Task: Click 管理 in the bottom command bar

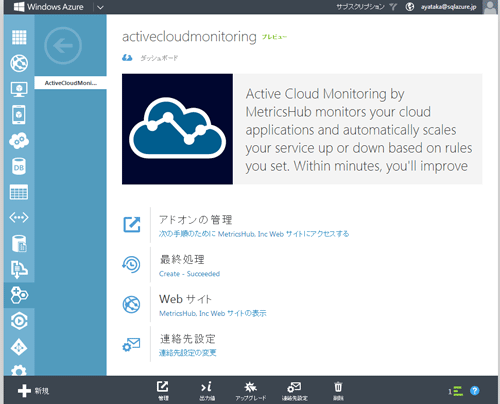Action: click(x=163, y=391)
